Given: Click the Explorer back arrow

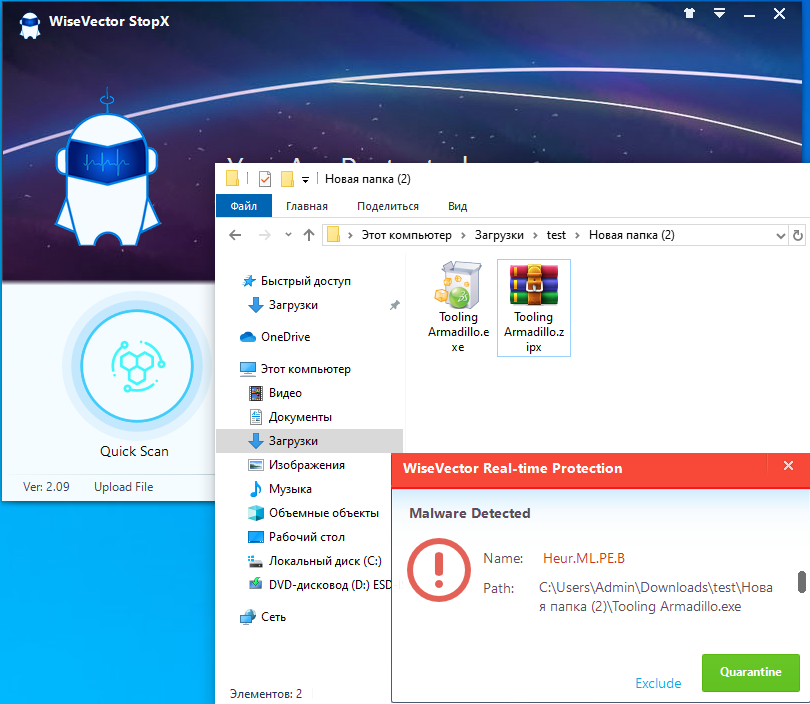Looking at the screenshot, I should point(235,236).
